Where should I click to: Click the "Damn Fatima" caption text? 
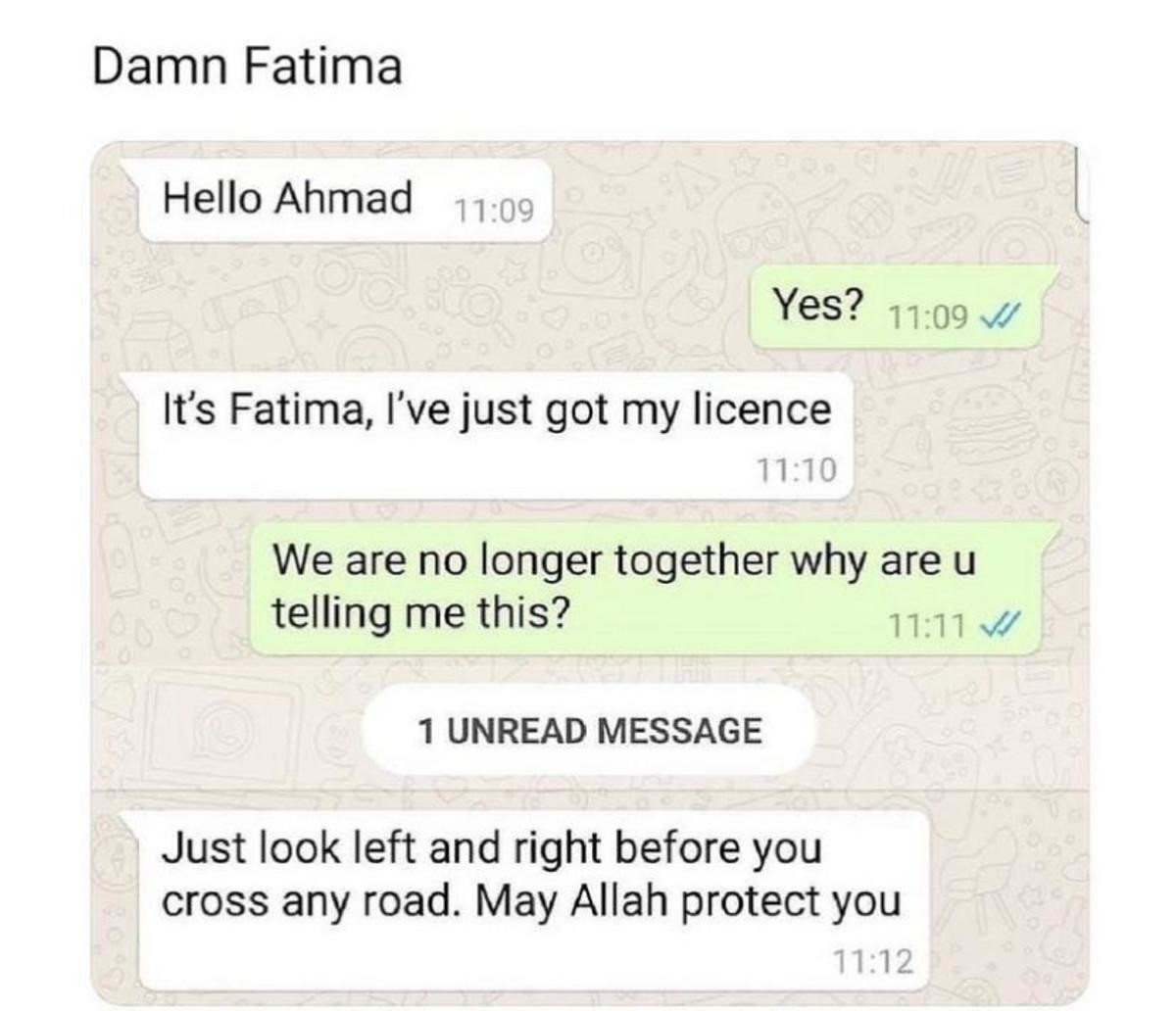[247, 67]
